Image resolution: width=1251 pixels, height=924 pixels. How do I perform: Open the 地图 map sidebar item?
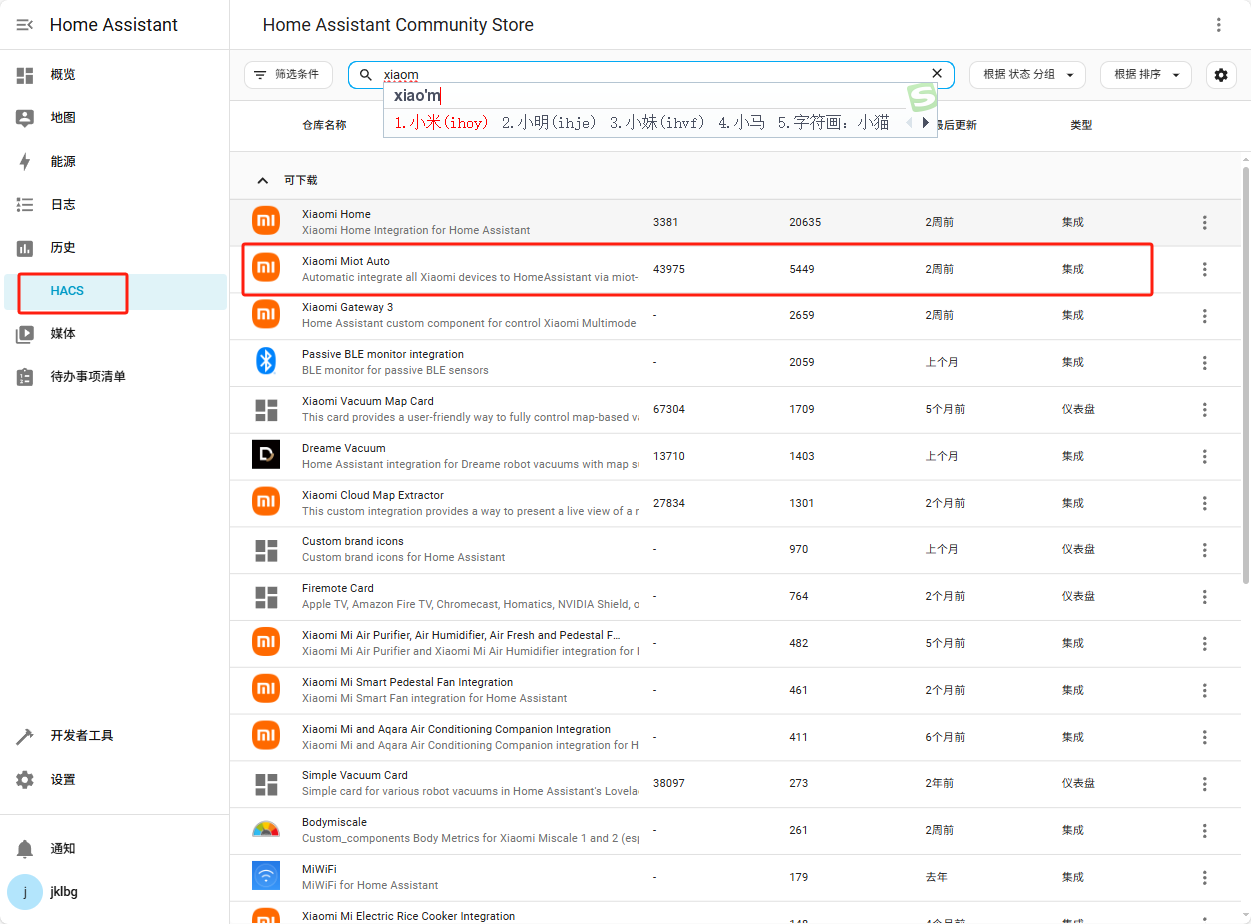click(115, 118)
